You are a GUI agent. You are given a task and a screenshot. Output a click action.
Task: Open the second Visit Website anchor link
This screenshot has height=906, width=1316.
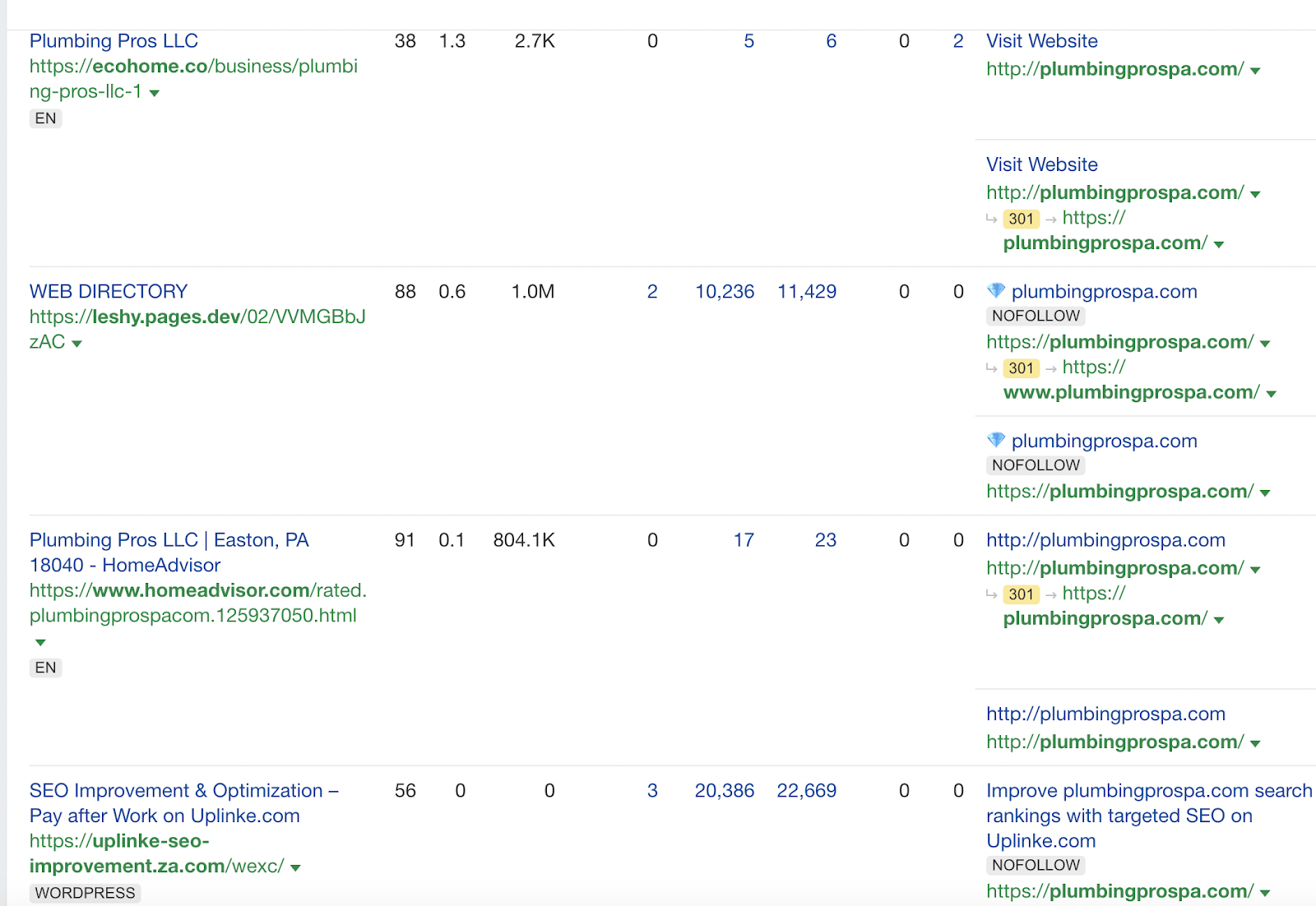coord(1041,164)
